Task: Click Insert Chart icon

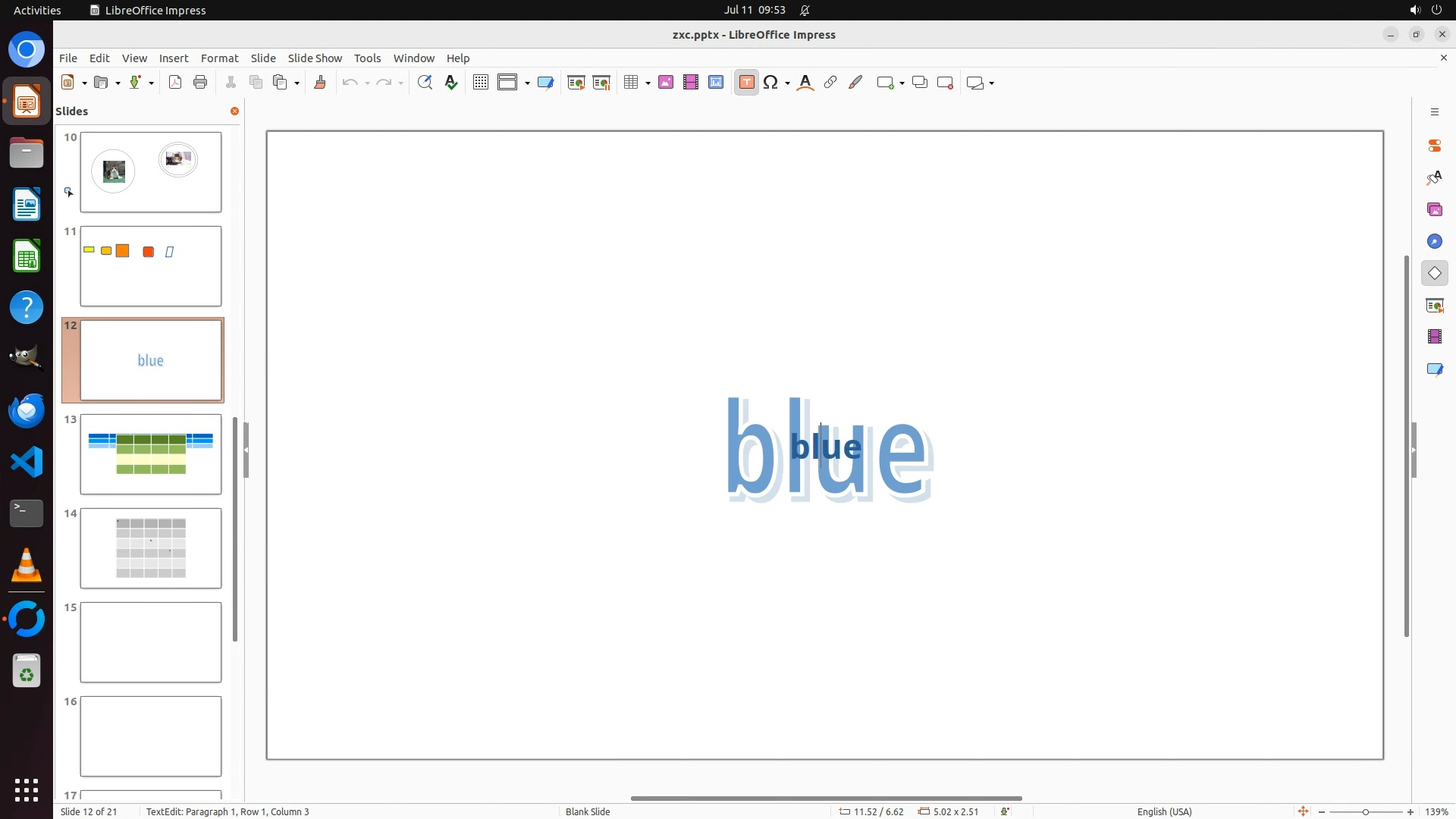Action: 716,83
